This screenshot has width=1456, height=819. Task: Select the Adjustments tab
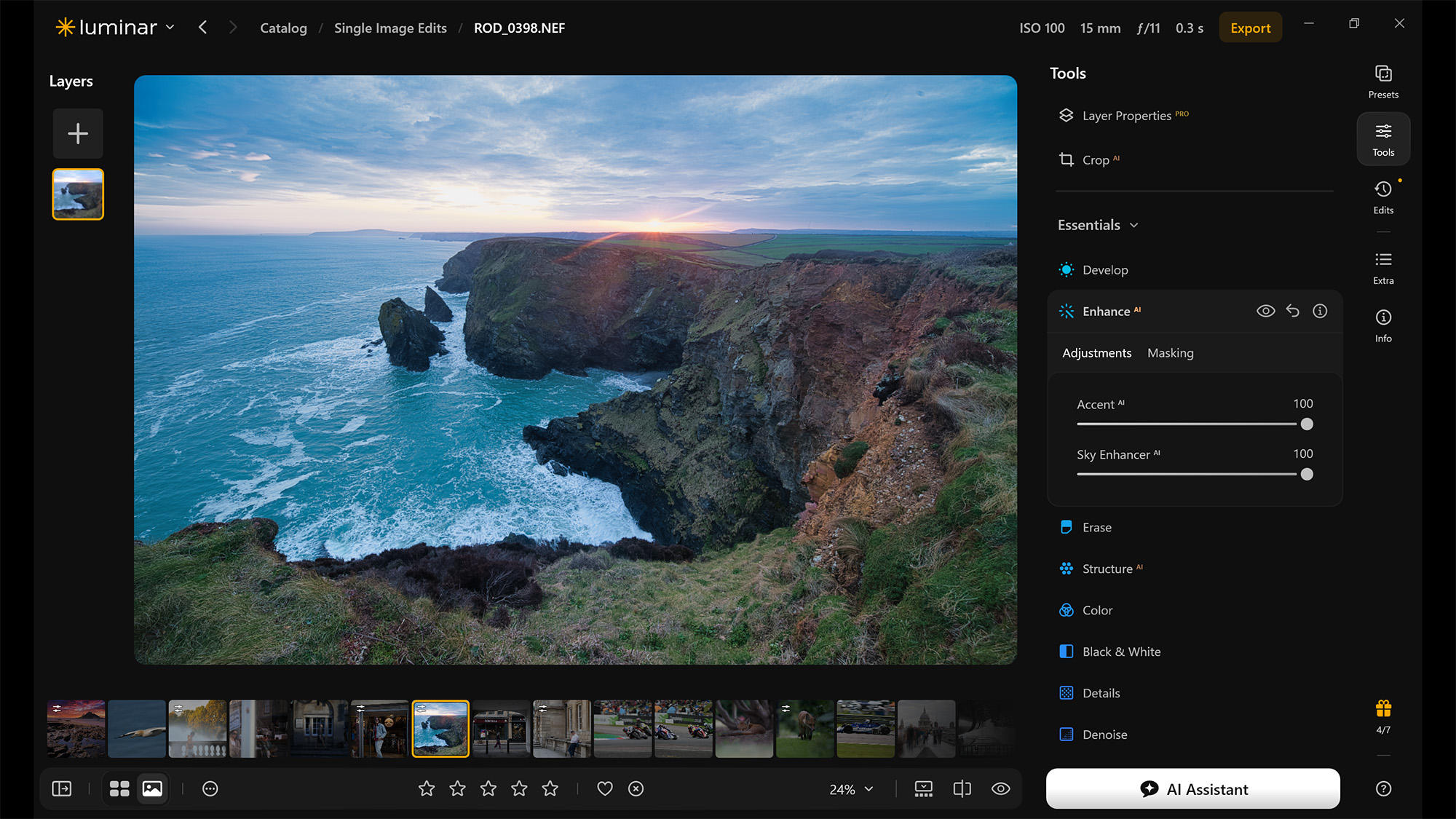click(1096, 353)
